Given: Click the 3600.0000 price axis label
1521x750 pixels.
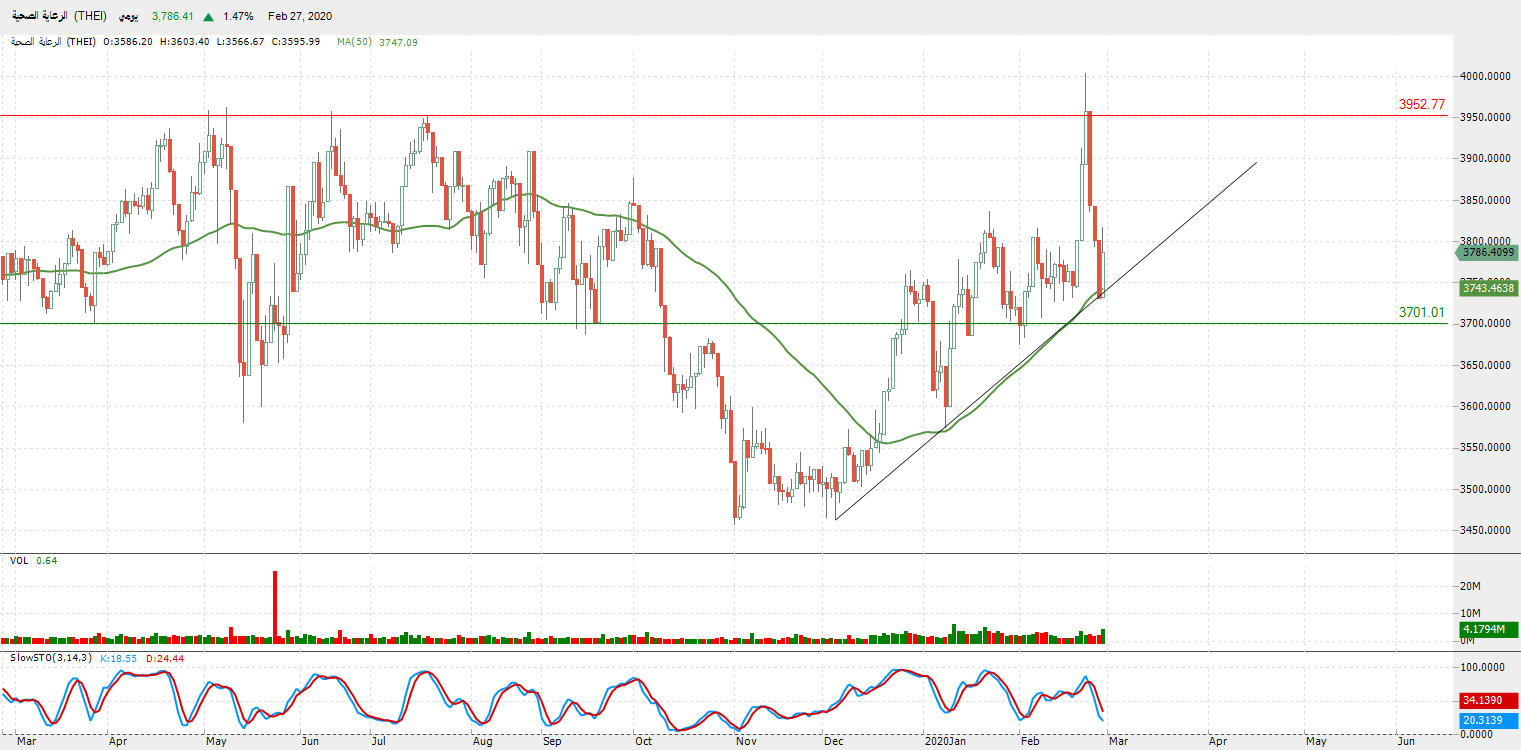Looking at the screenshot, I should click(1485, 407).
